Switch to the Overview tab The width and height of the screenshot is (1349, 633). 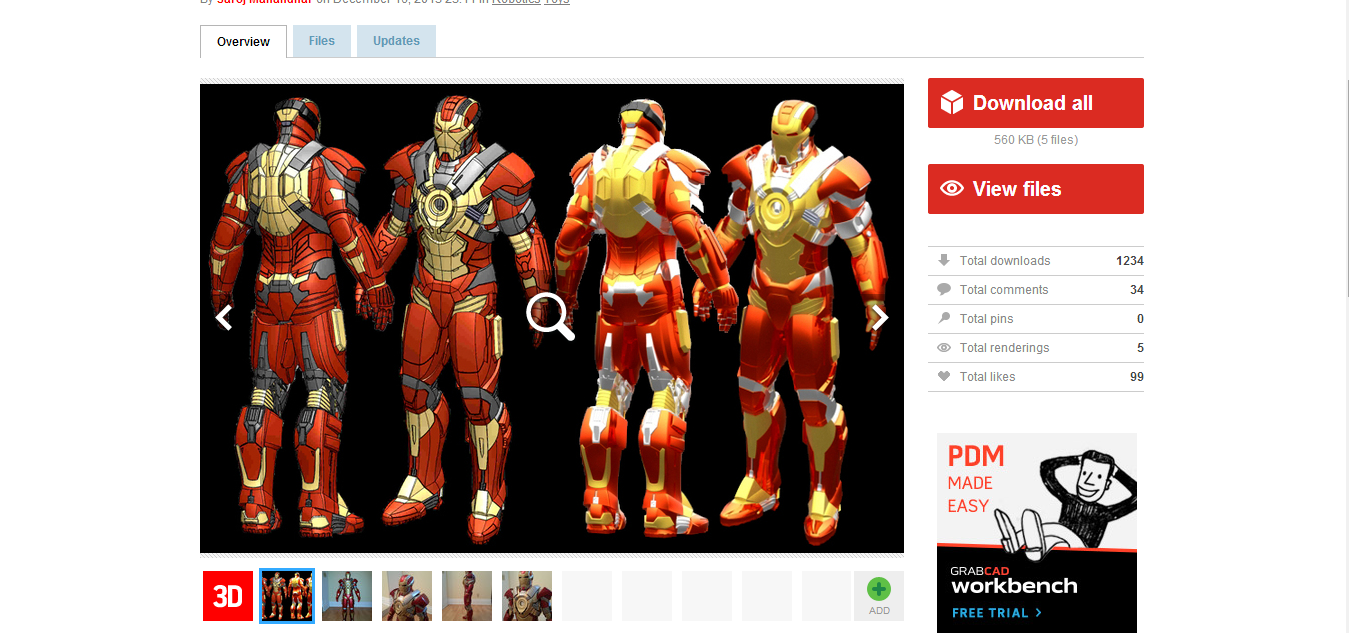point(244,42)
